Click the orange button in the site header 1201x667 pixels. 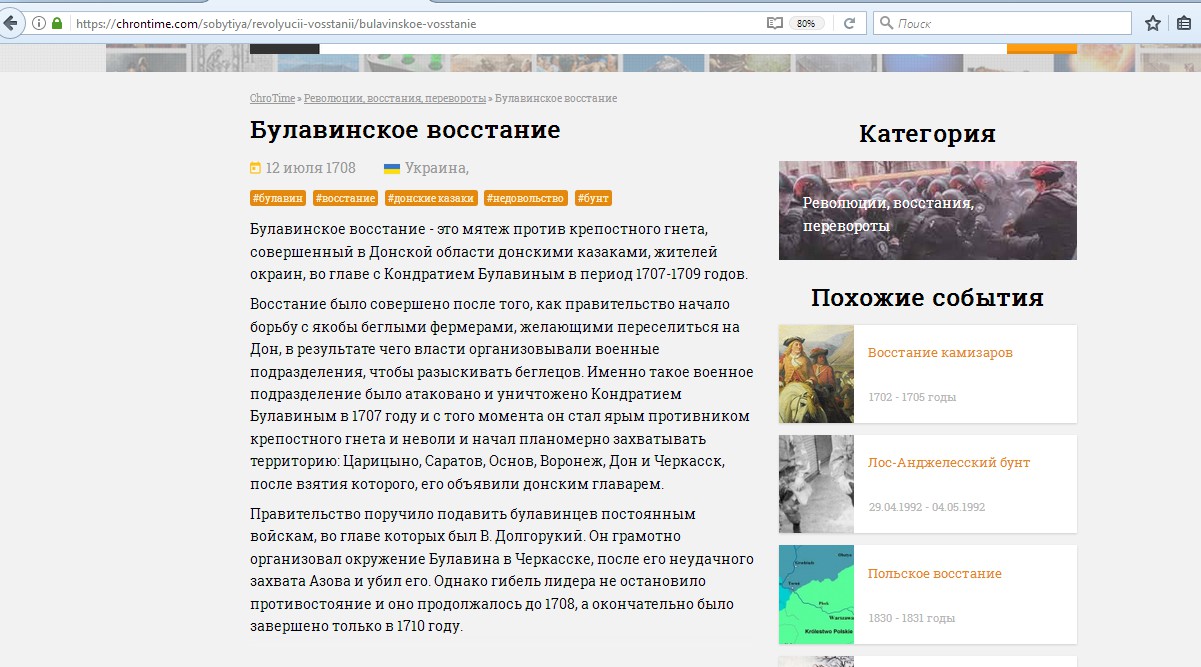pyautogui.click(x=1042, y=48)
